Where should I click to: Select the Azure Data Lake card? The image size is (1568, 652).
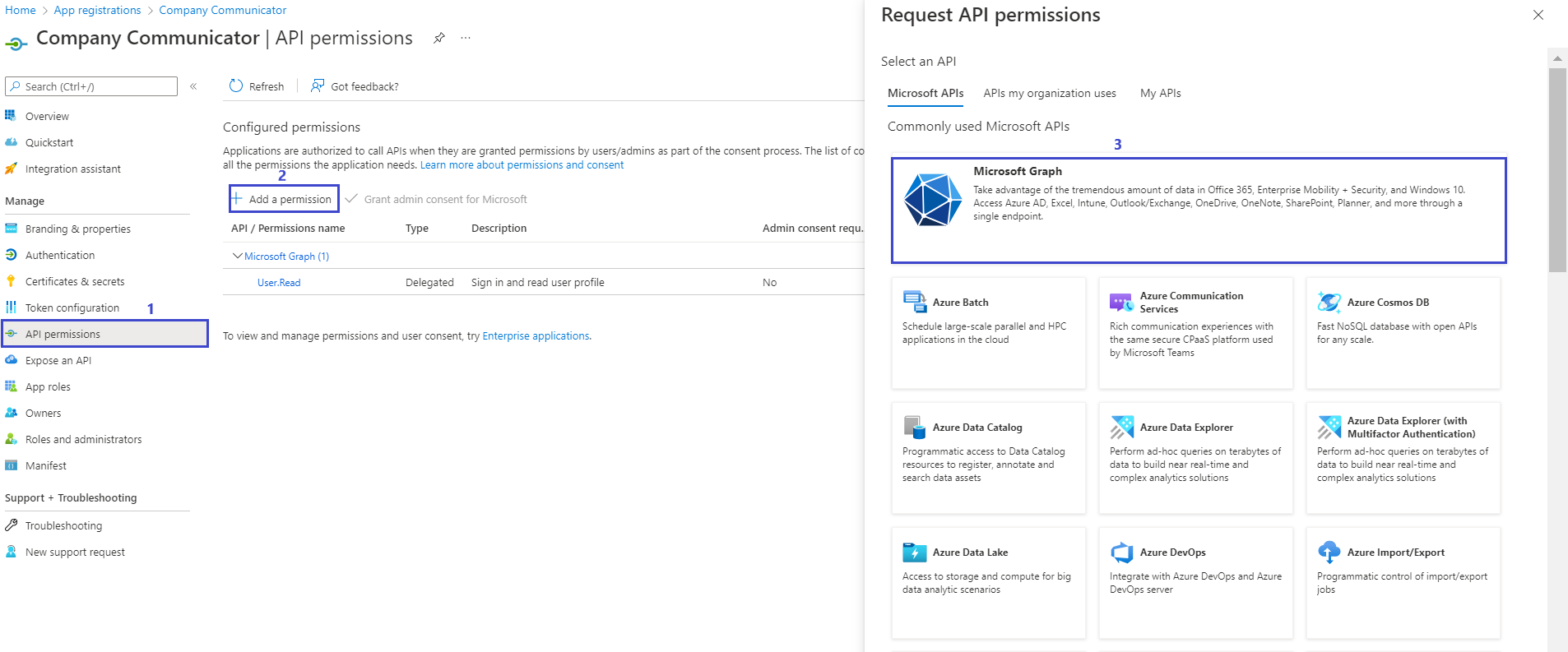989,583
